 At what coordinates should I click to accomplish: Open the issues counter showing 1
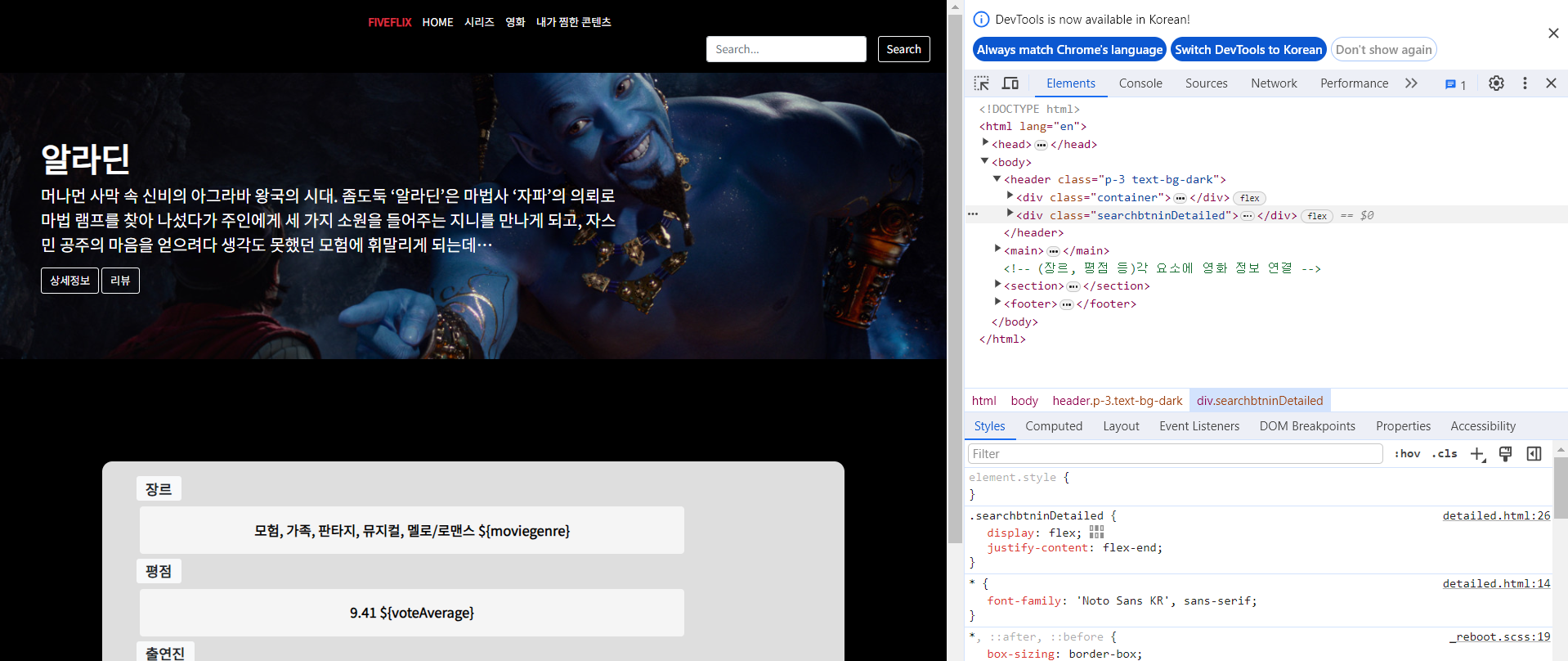1455,84
